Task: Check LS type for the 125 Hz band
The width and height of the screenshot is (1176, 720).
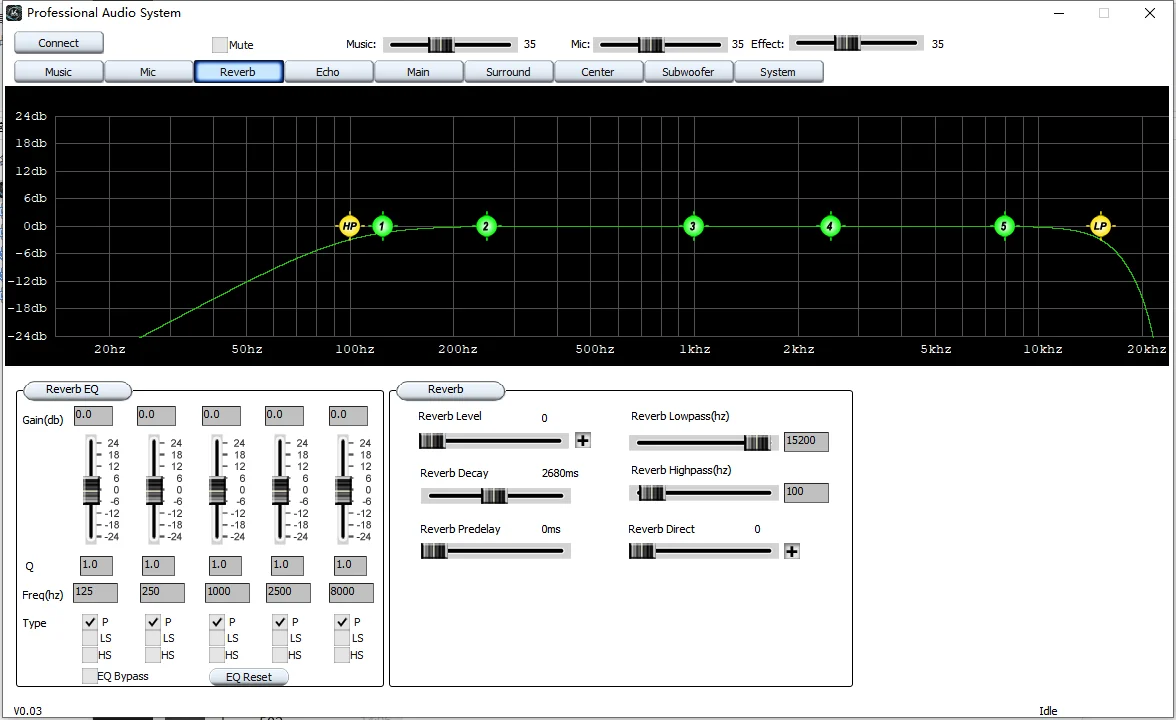Action: [90, 638]
